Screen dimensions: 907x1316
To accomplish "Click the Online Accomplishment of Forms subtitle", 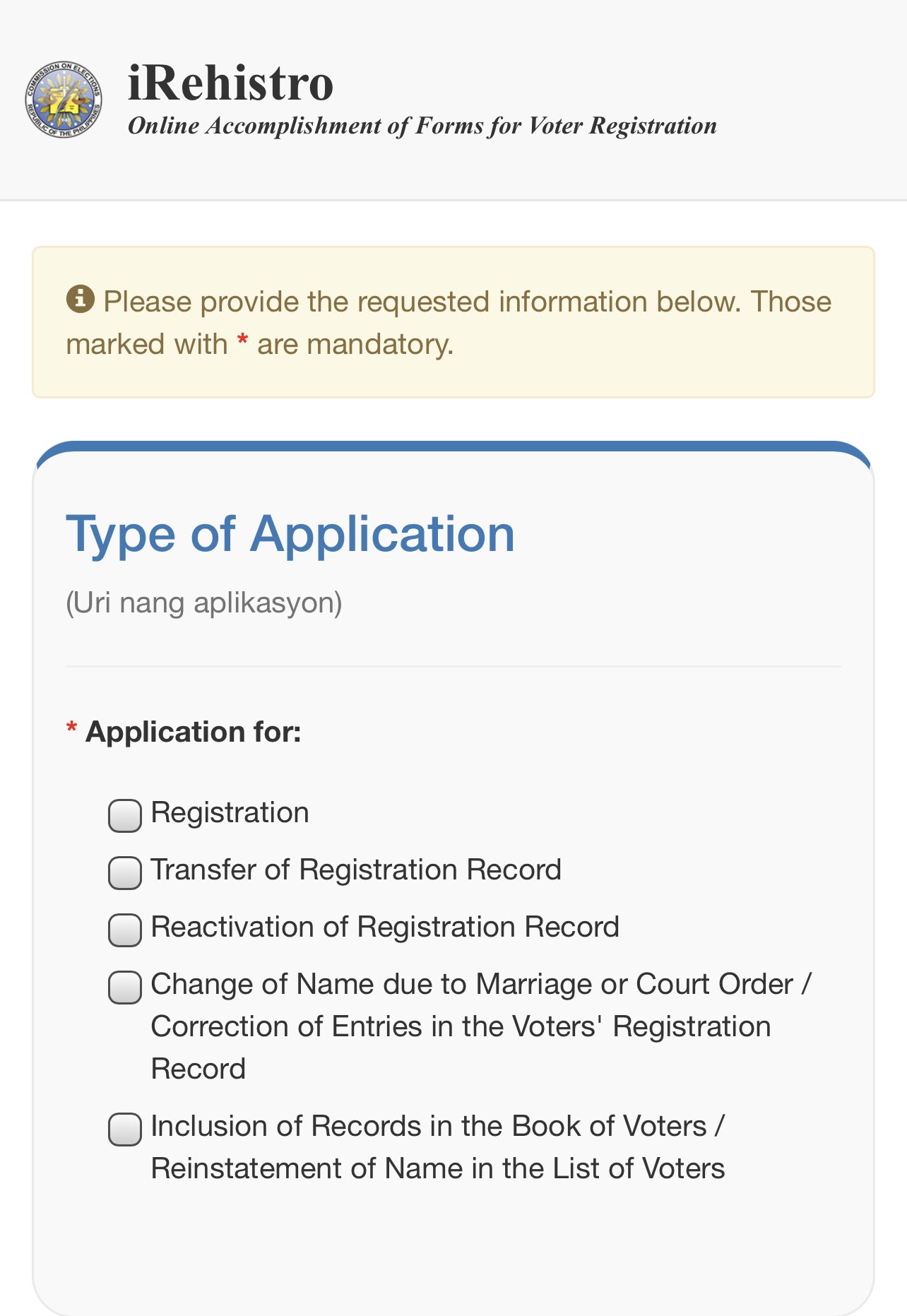I will (x=422, y=126).
